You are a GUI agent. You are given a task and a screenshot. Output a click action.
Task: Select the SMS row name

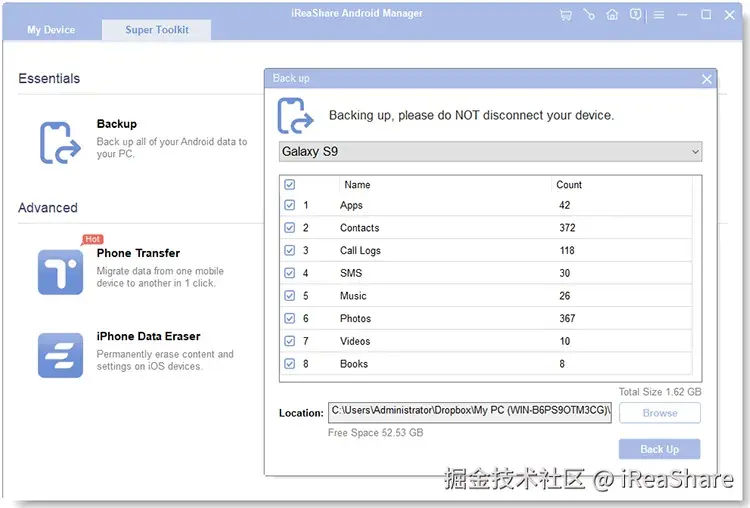click(351, 273)
